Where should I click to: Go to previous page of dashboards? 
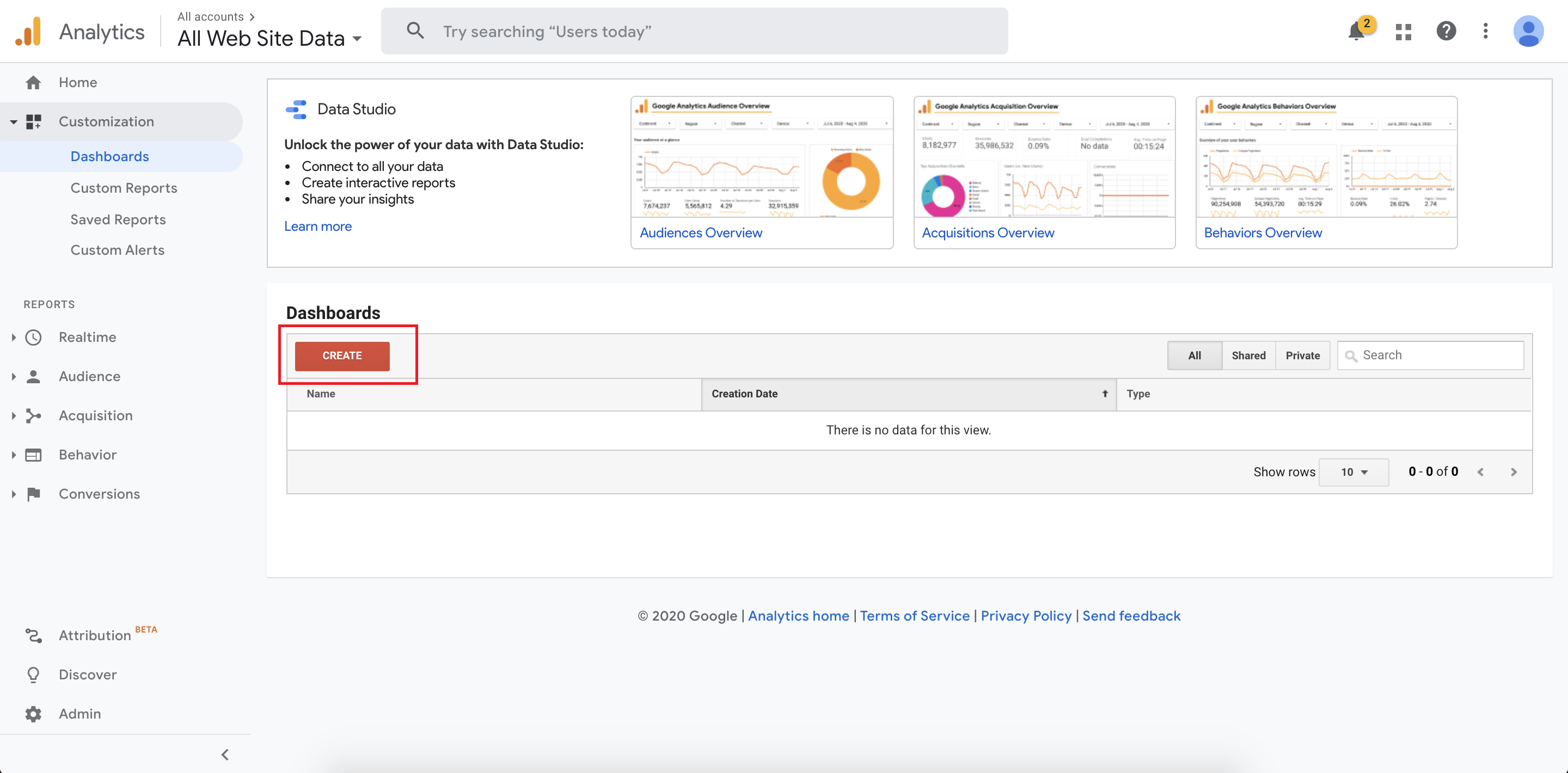pyautogui.click(x=1480, y=472)
